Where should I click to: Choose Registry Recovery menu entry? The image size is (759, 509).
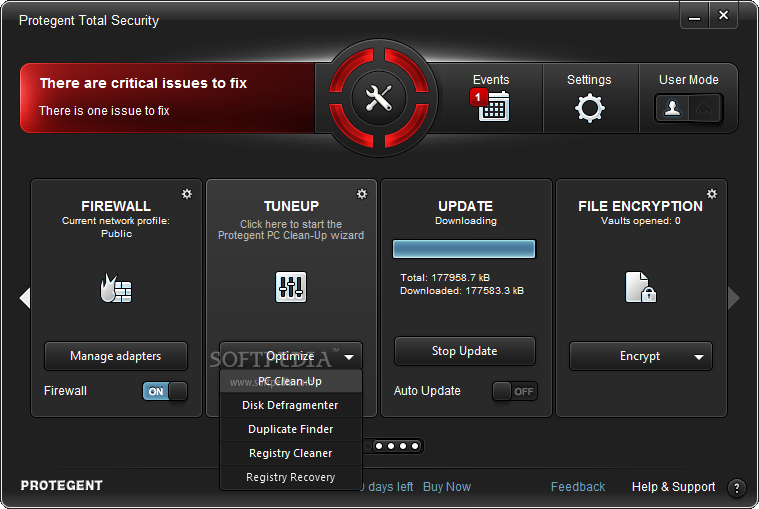(x=290, y=477)
